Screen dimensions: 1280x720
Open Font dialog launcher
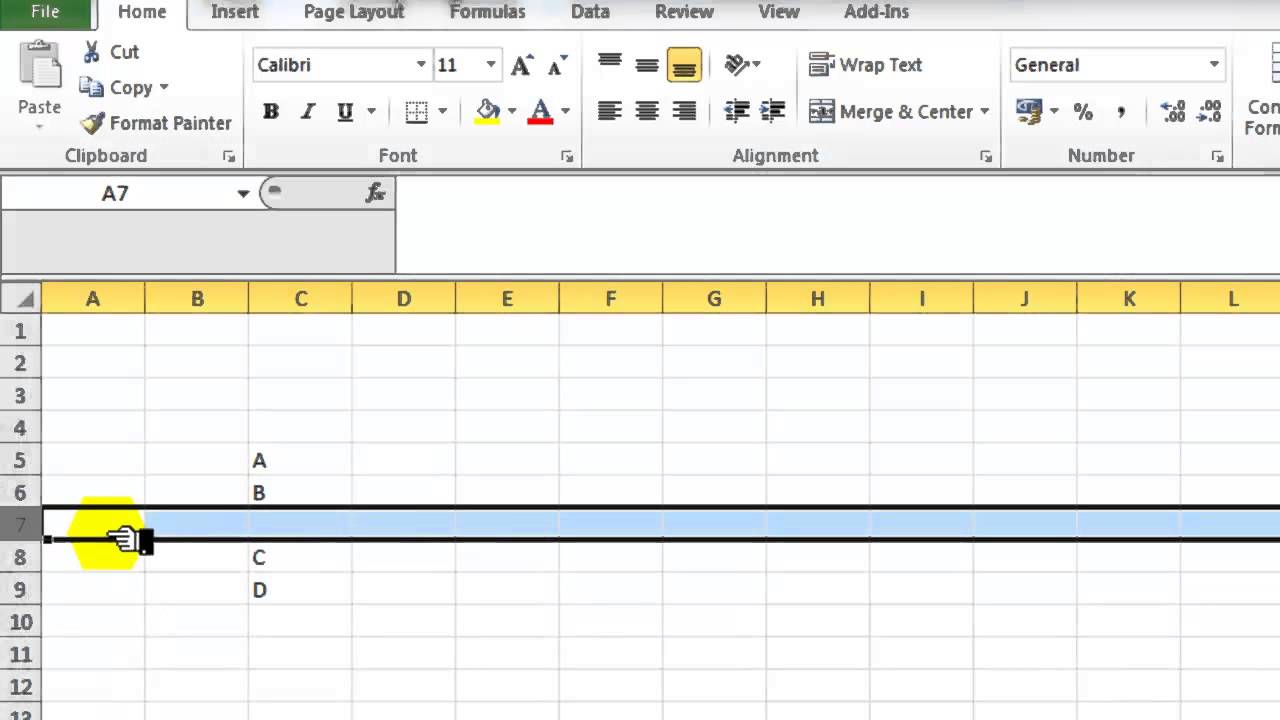pyautogui.click(x=567, y=157)
